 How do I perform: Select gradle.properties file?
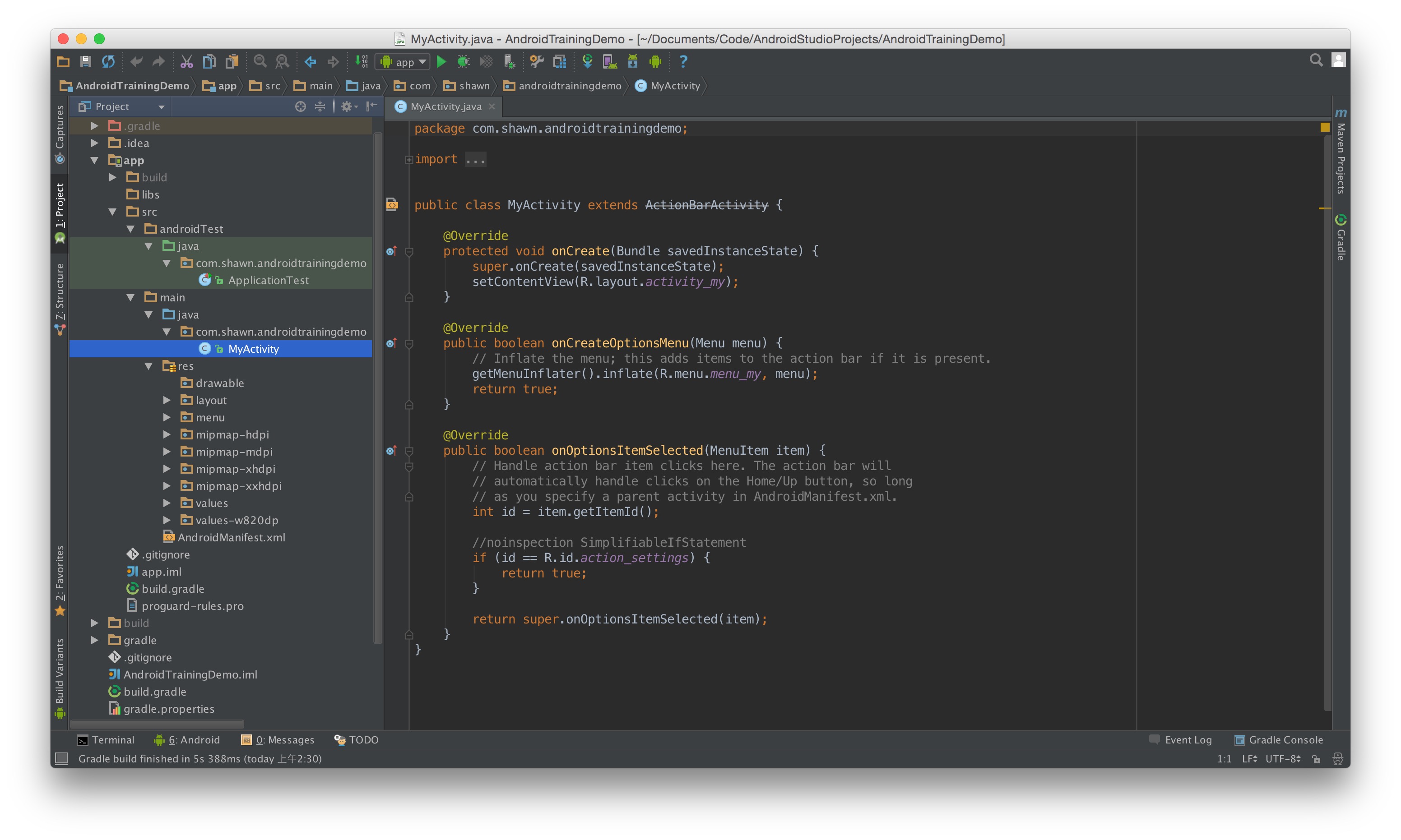pyautogui.click(x=162, y=709)
